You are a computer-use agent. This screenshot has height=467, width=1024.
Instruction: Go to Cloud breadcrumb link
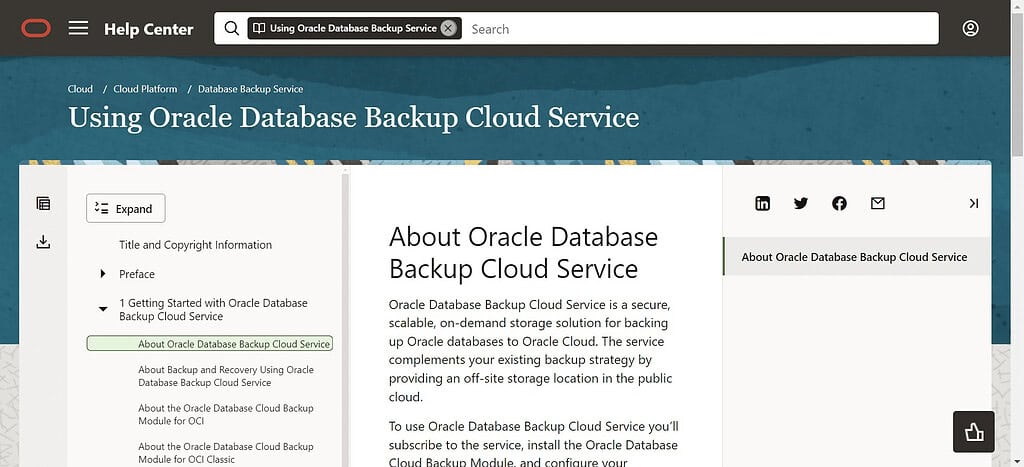(x=80, y=89)
